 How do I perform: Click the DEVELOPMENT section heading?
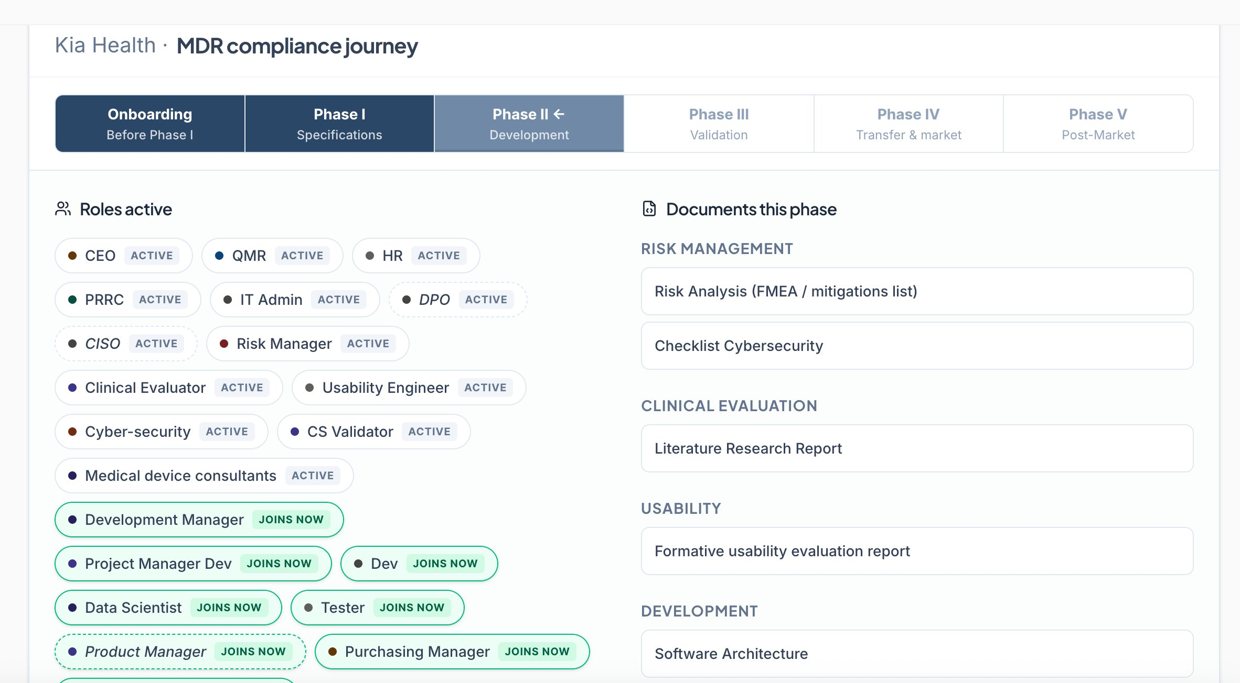pyautogui.click(x=700, y=611)
